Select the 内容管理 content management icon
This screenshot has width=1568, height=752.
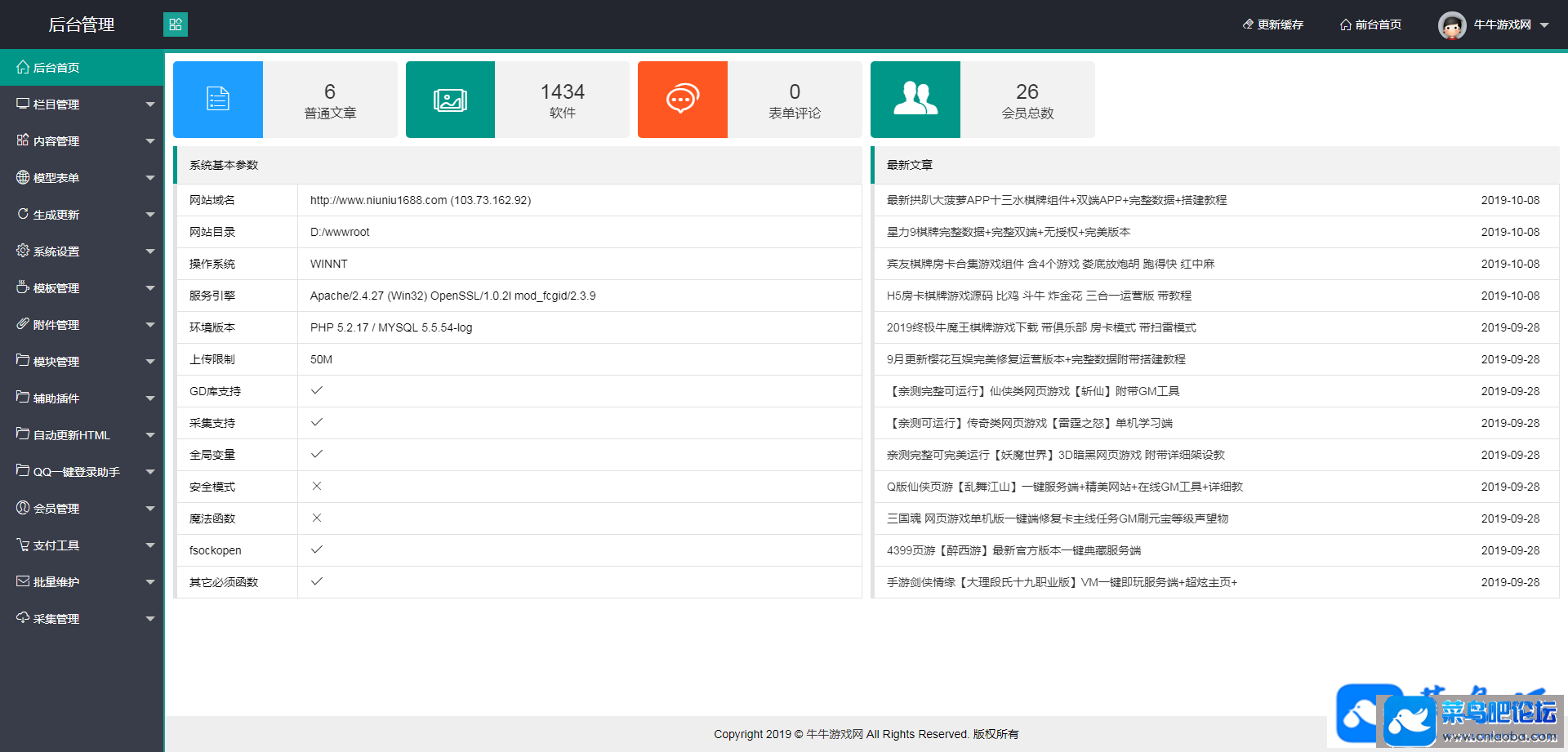click(23, 140)
